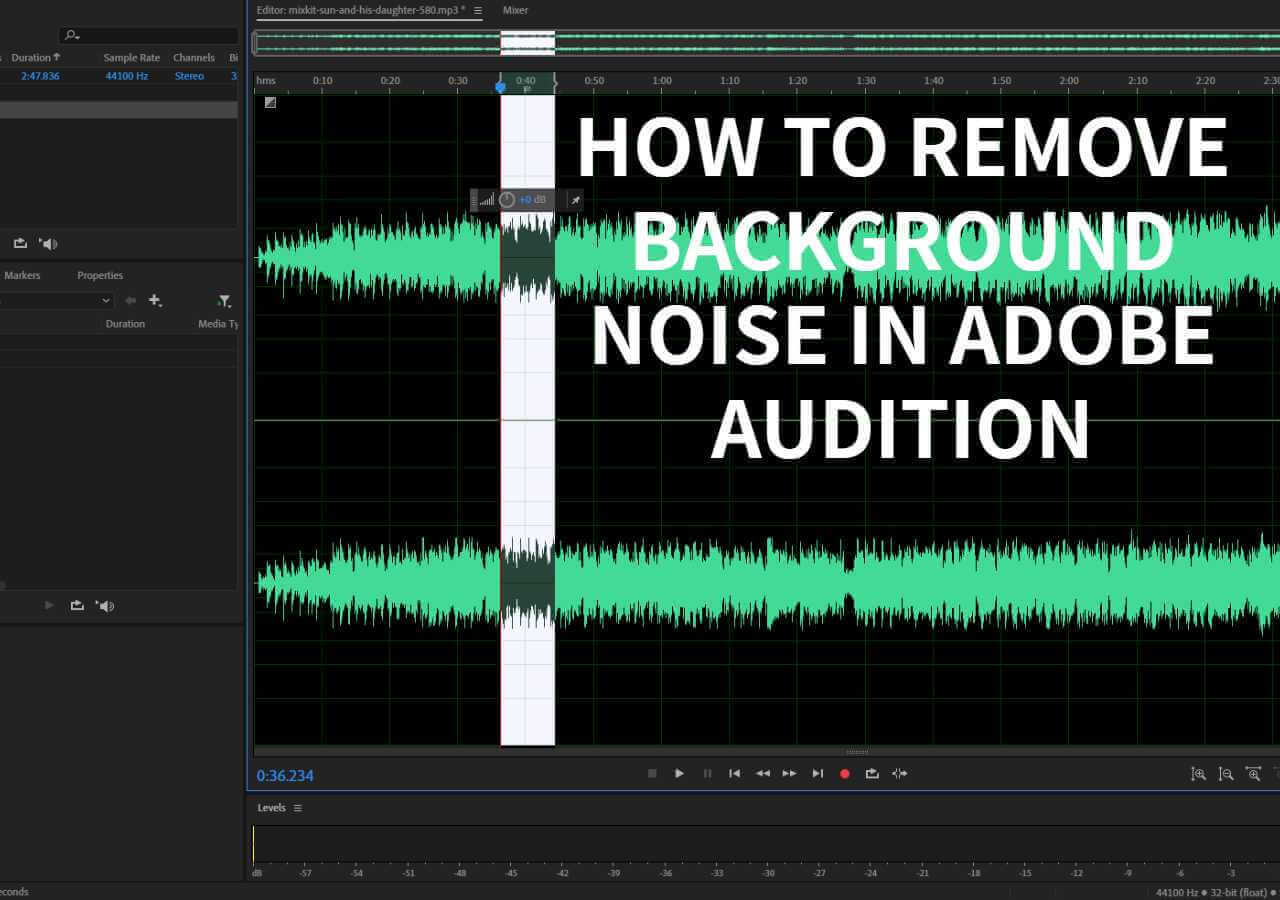The image size is (1280, 900).
Task: Zoom out amplitude icon
Action: [x=1226, y=774]
